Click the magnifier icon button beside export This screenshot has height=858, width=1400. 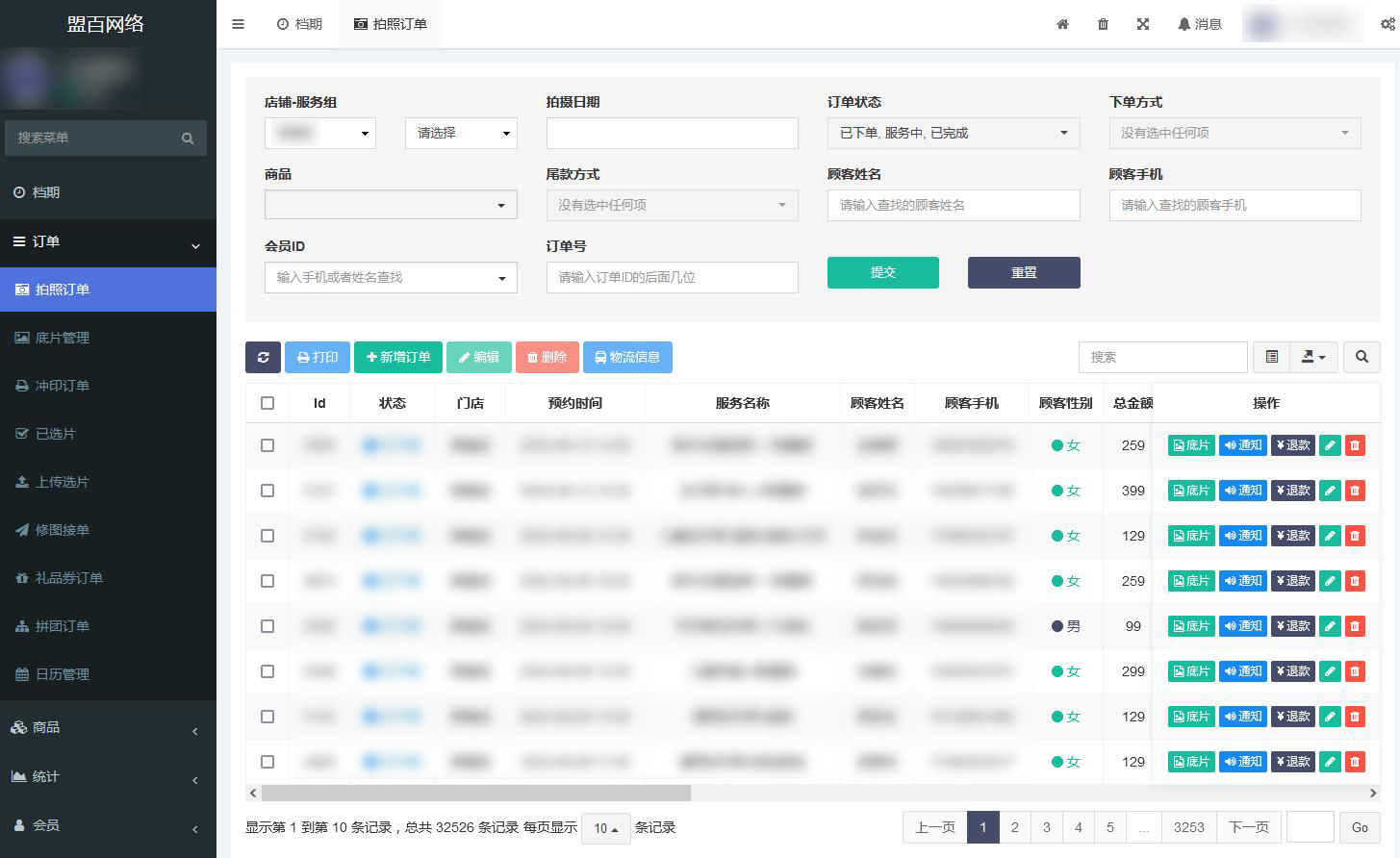1362,357
